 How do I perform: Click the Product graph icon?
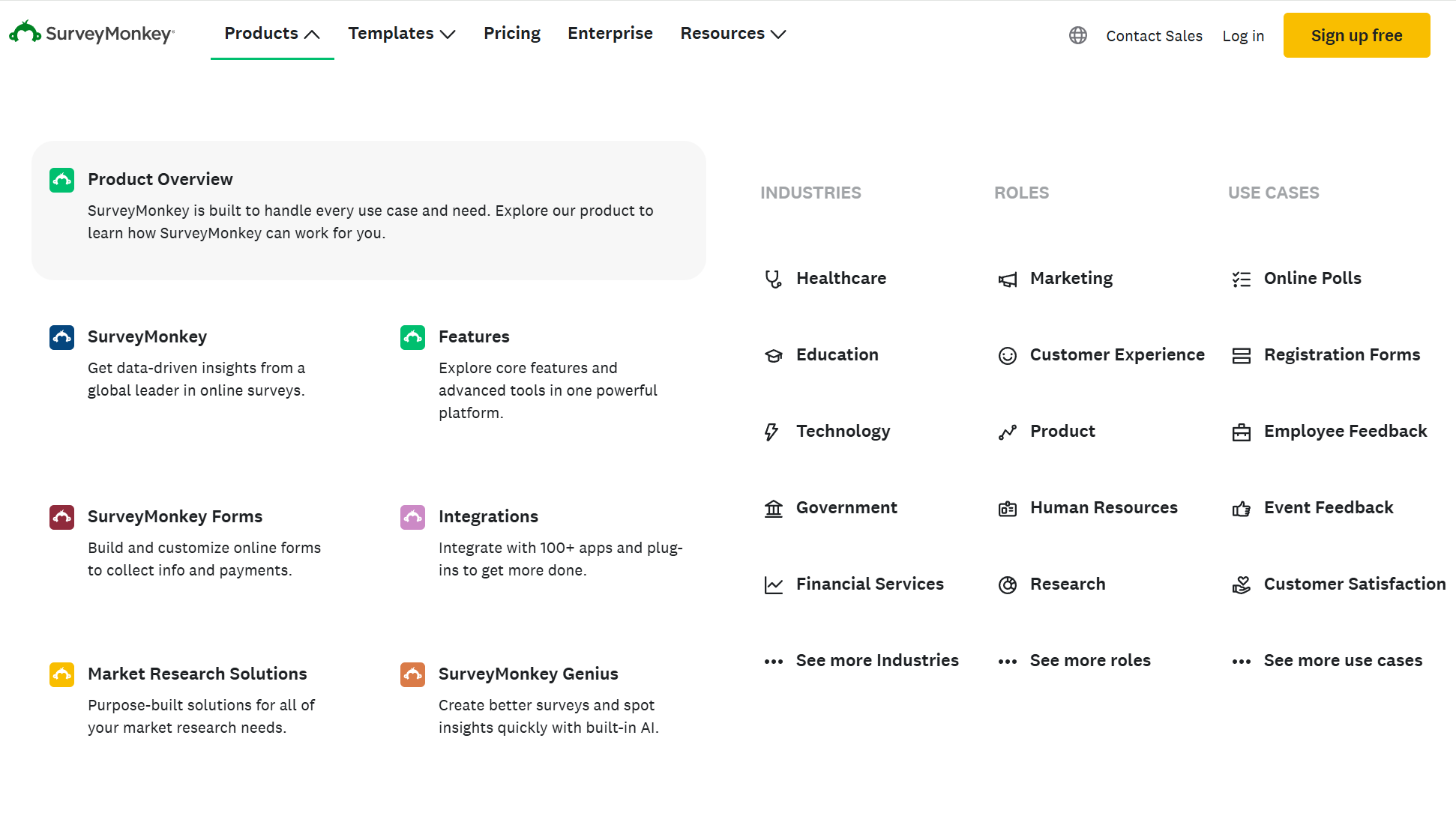1007,432
